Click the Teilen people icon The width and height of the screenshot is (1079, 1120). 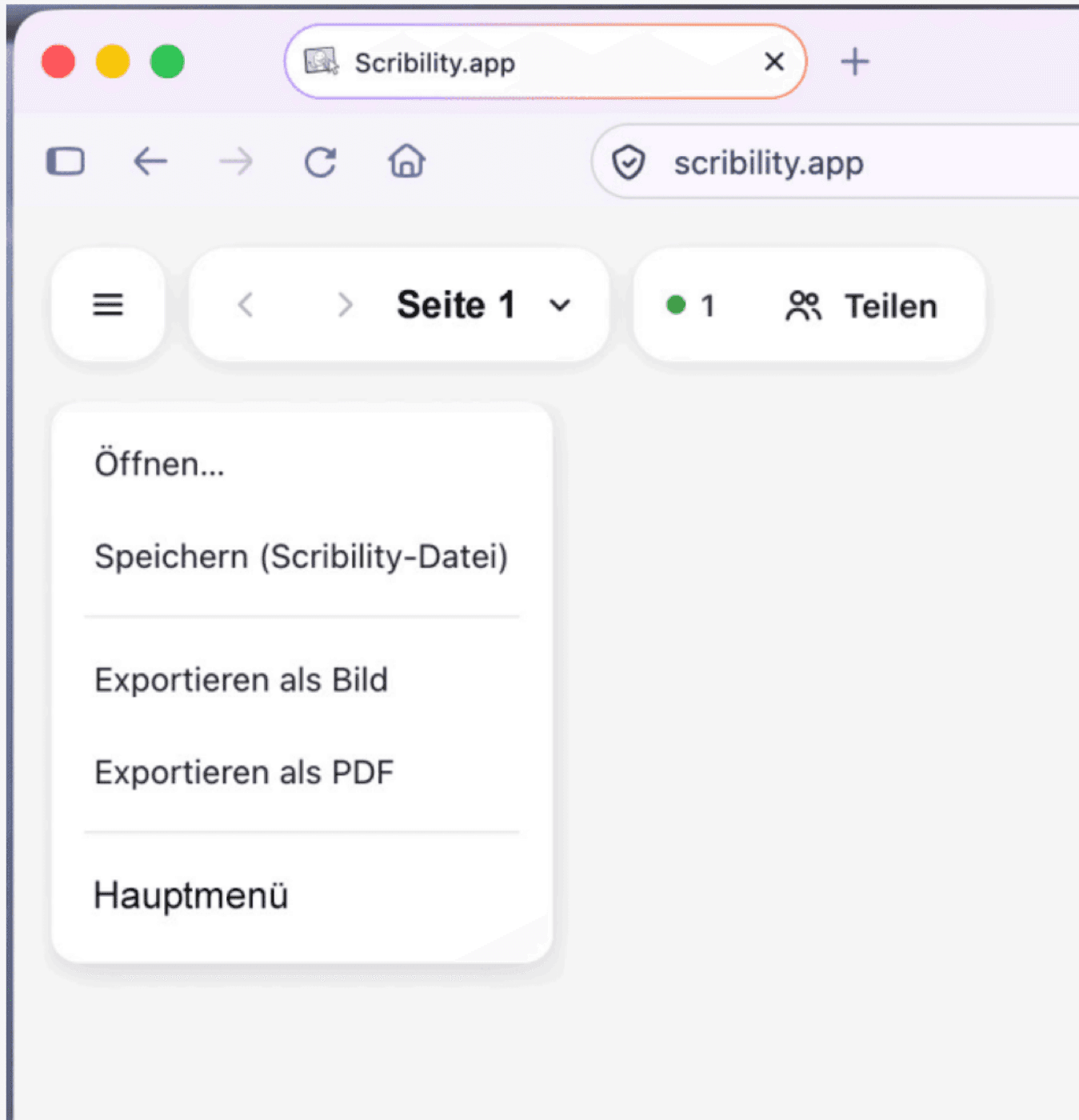coord(804,306)
